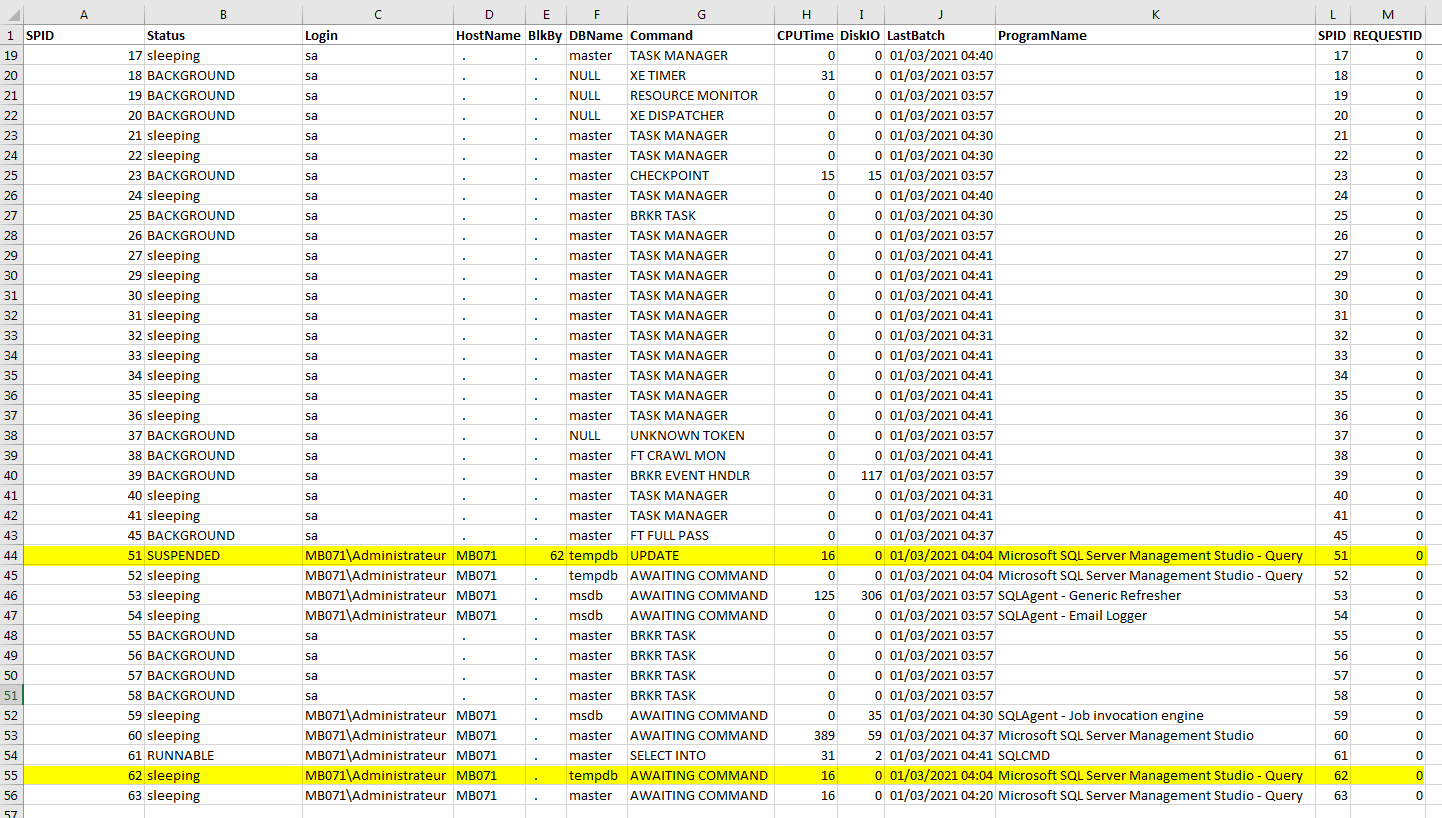Click the 'BlkBy' header cell
Image resolution: width=1442 pixels, height=818 pixels.
pyautogui.click(x=546, y=35)
